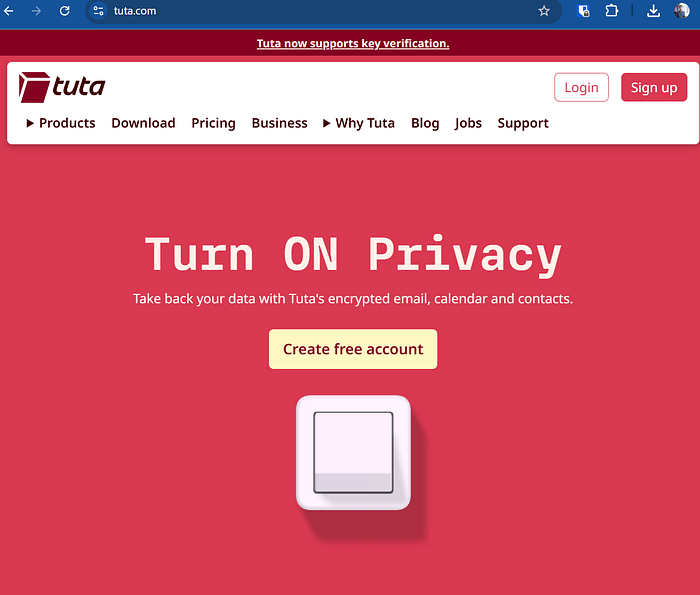The height and width of the screenshot is (595, 700).
Task: Open the key verification announcement link
Action: pos(353,43)
